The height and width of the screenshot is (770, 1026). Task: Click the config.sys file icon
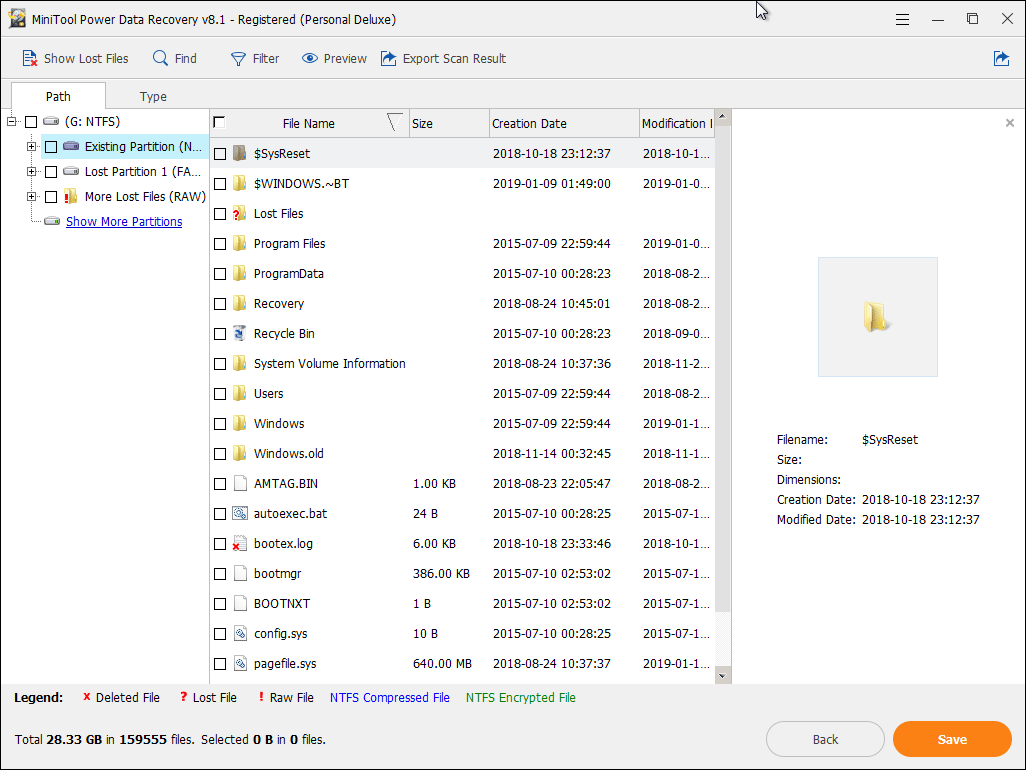(x=240, y=633)
